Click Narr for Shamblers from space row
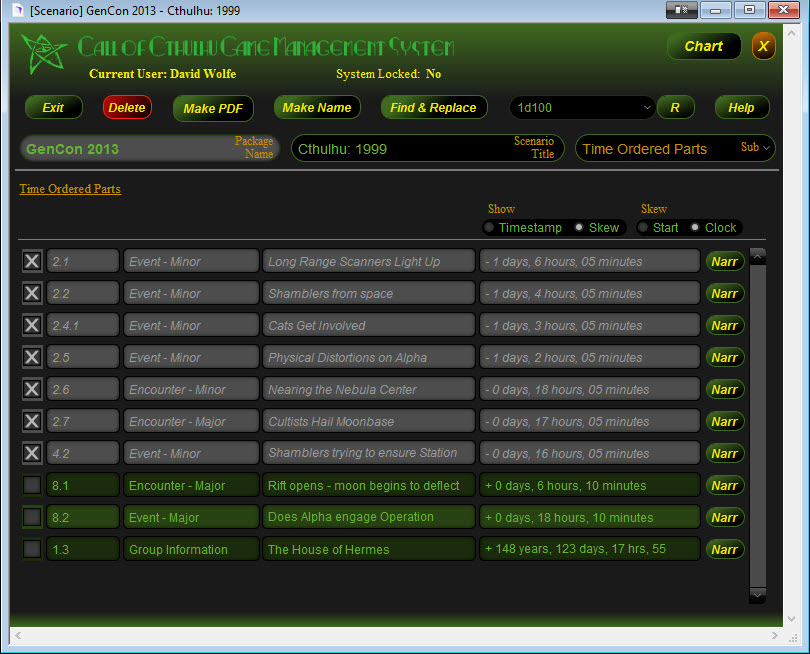Viewport: 810px width, 654px height. pos(725,293)
